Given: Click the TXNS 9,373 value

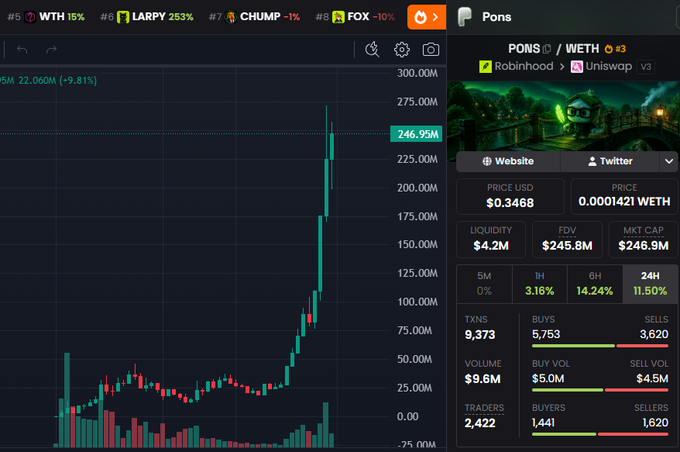Looking at the screenshot, I should click(480, 335).
